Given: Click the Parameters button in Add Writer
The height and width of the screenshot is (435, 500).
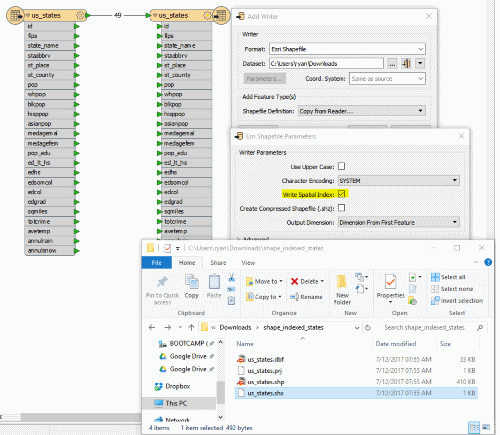Looking at the screenshot, I should (x=265, y=79).
